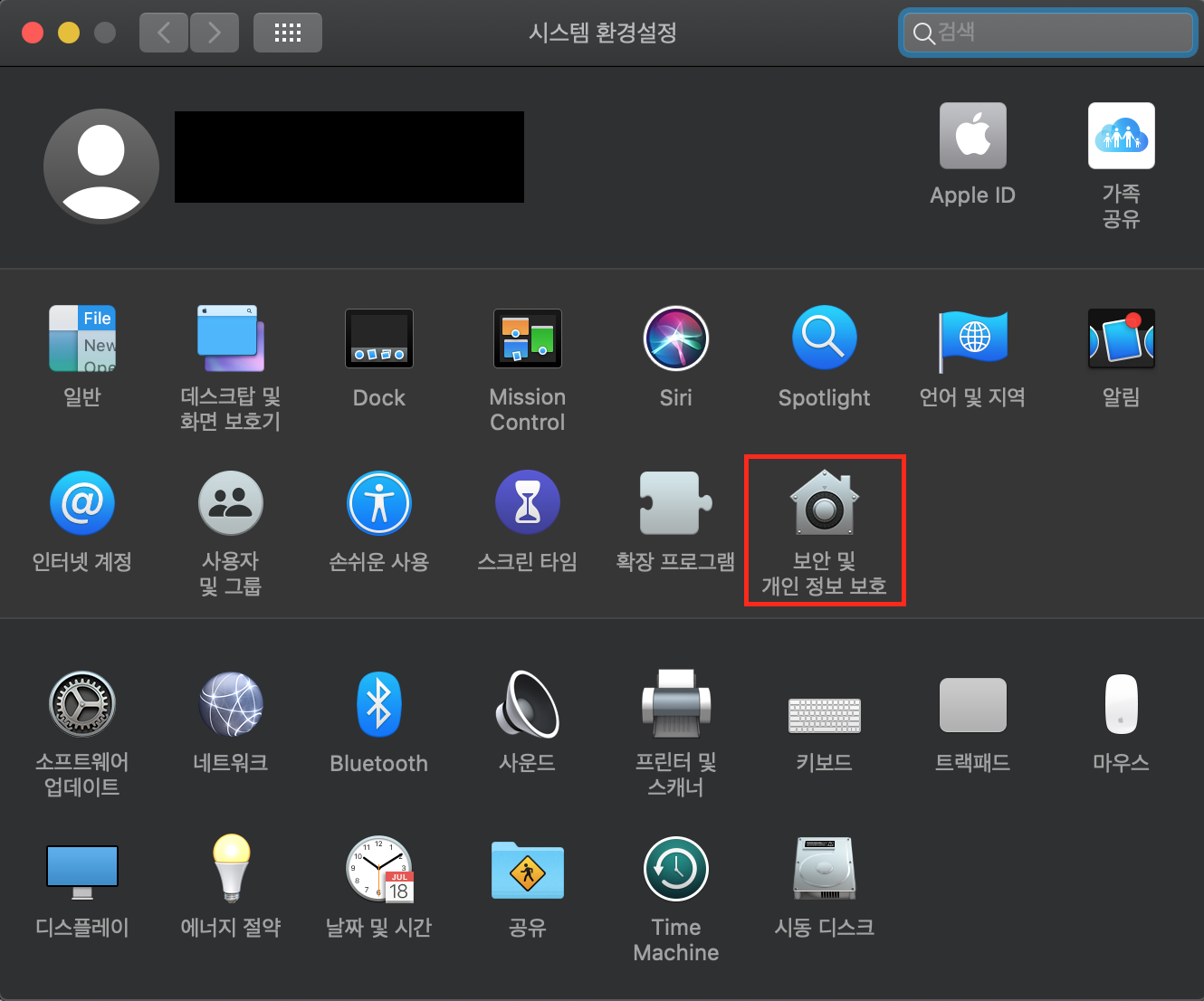Open 트랙패드 (Trackpad) preferences
The height and width of the screenshot is (1001, 1204).
(x=972, y=704)
